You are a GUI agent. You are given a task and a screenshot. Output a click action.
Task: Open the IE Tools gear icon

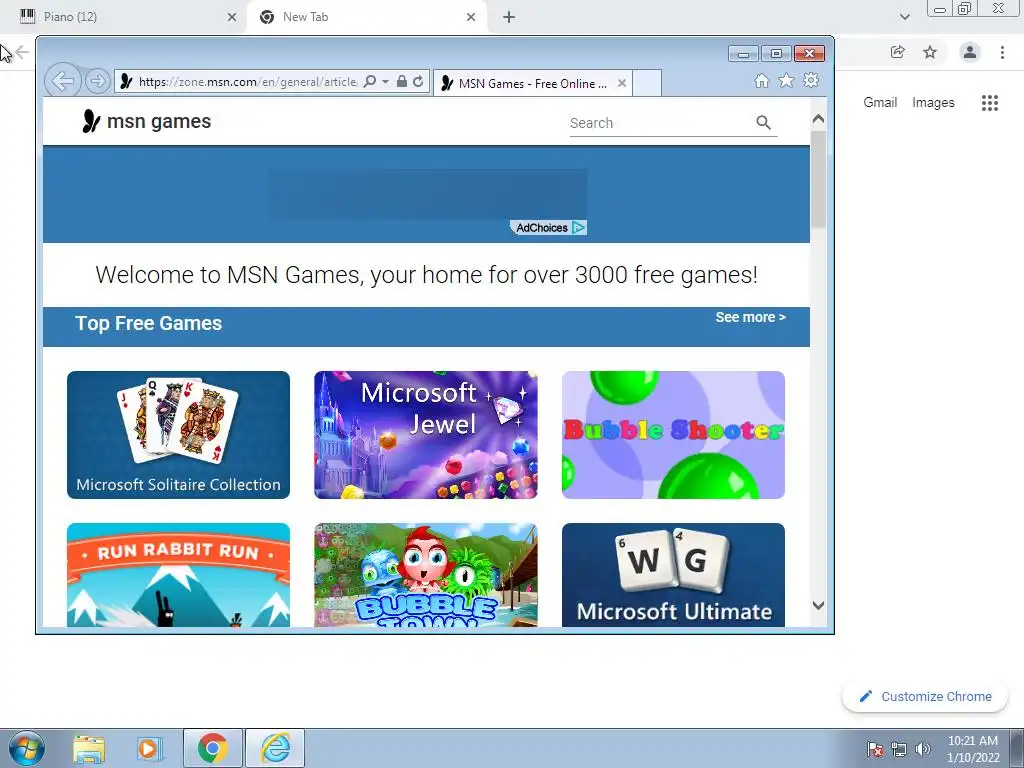(x=811, y=80)
